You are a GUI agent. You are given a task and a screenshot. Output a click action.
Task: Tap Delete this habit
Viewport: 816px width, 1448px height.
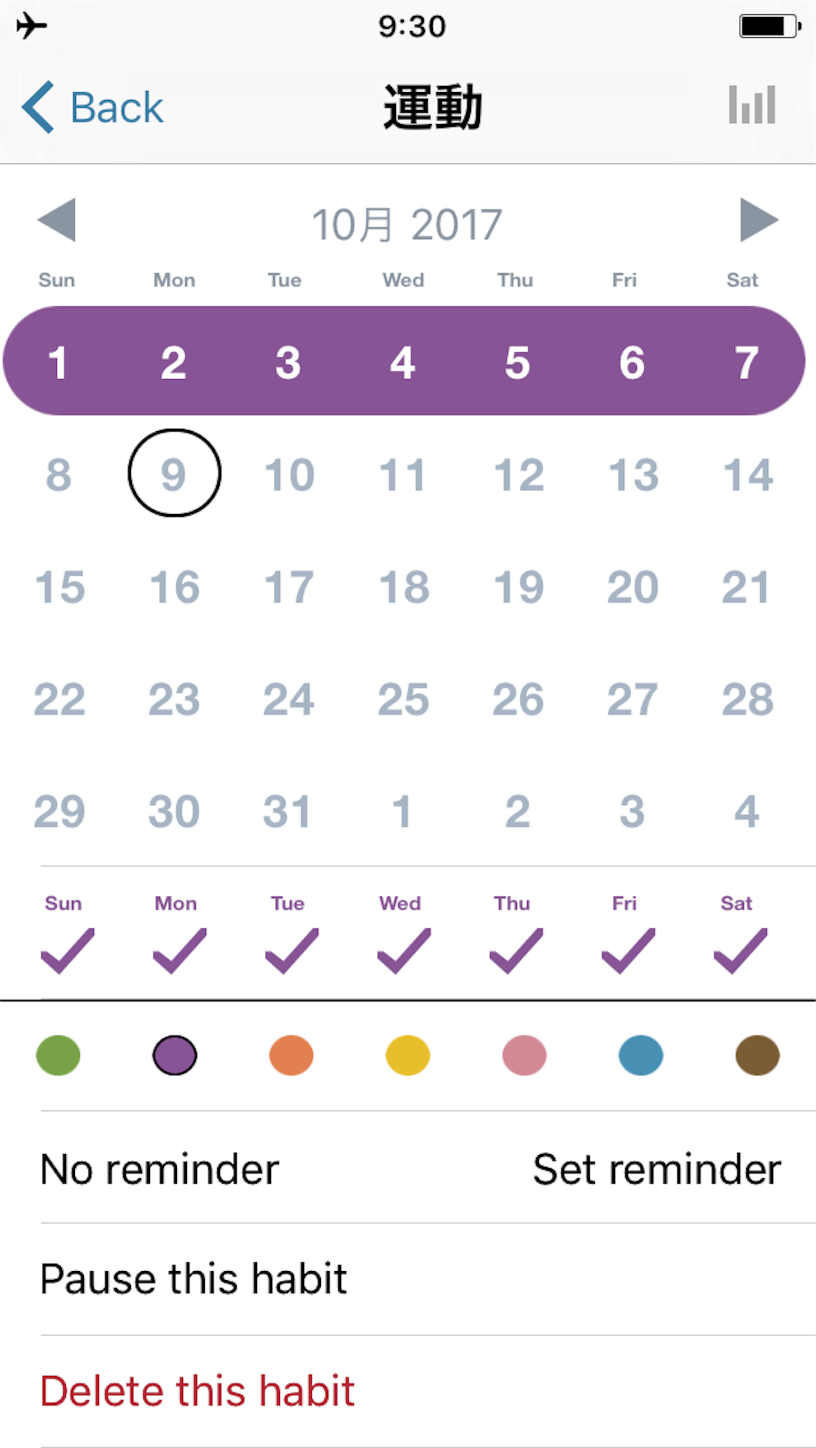coord(198,1390)
